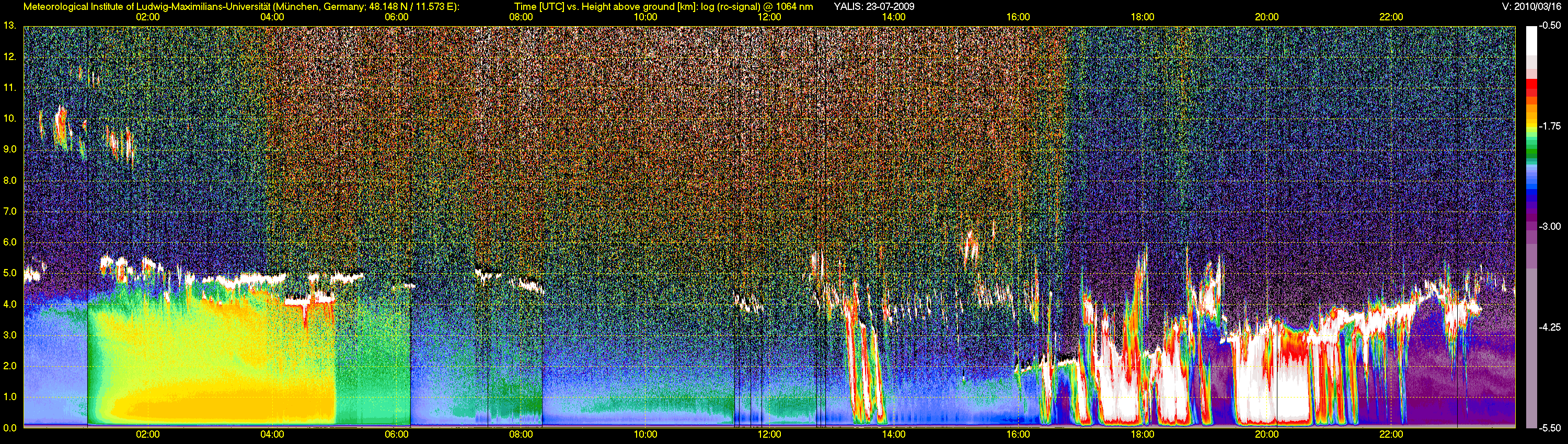Click the 20:00 tick label on the bottom axis
This screenshot has height=444, width=1568.
(x=1267, y=434)
